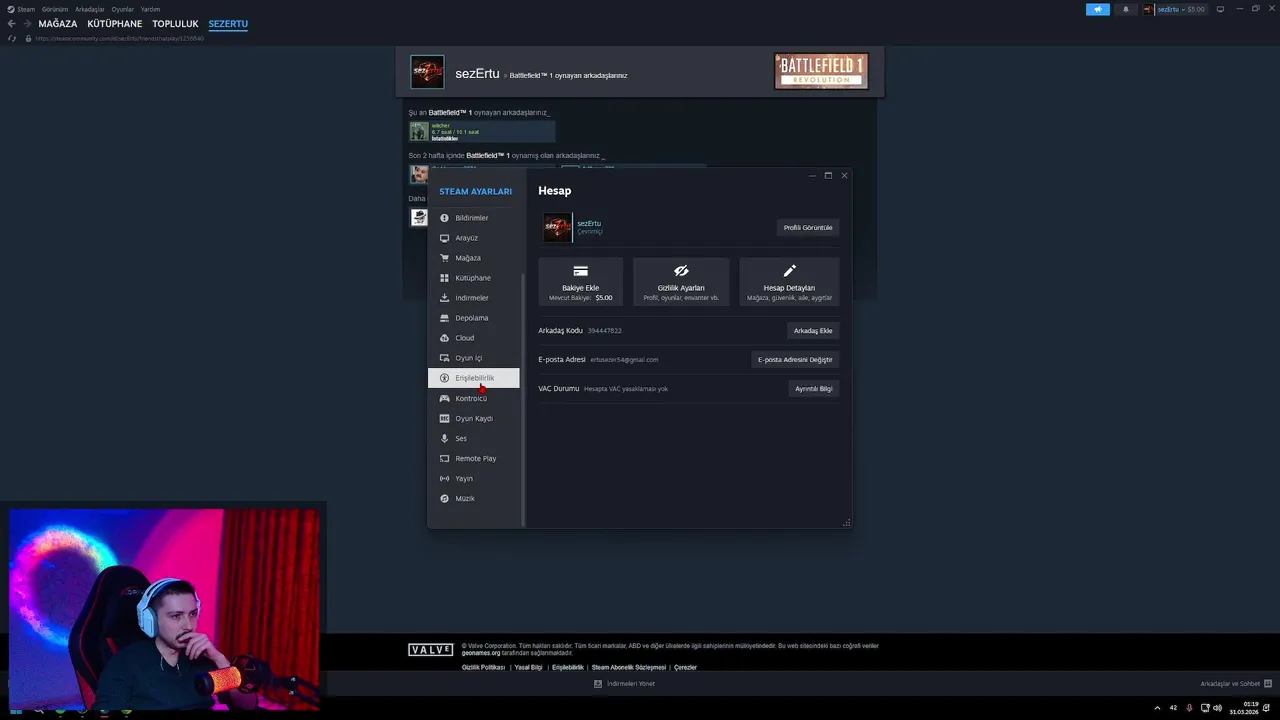Viewport: 1280px width, 720px height.
Task: Open the Arkadaşlar menu
Action: 90,9
